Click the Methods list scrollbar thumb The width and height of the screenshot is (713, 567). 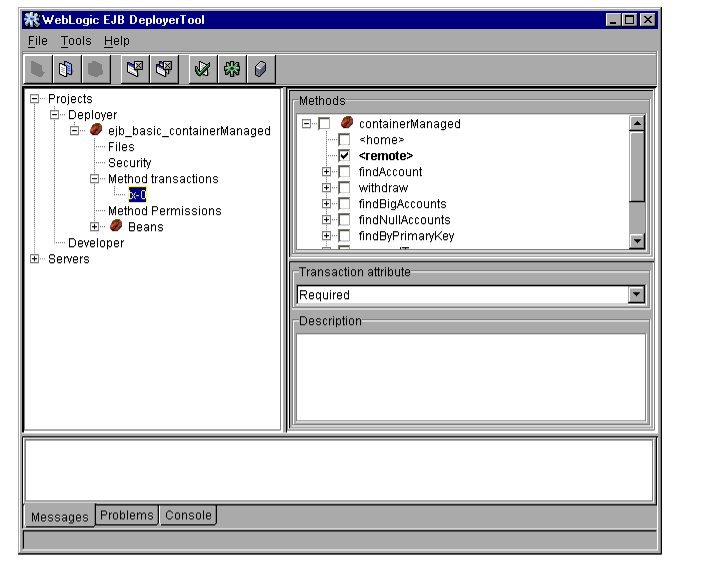(x=637, y=166)
